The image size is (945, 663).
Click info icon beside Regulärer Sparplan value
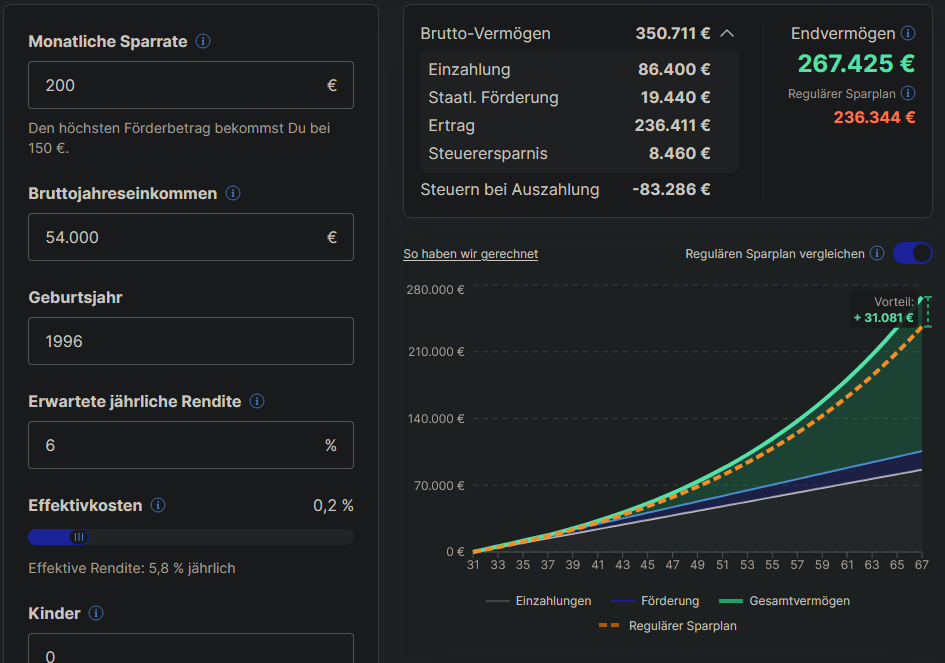(x=908, y=93)
